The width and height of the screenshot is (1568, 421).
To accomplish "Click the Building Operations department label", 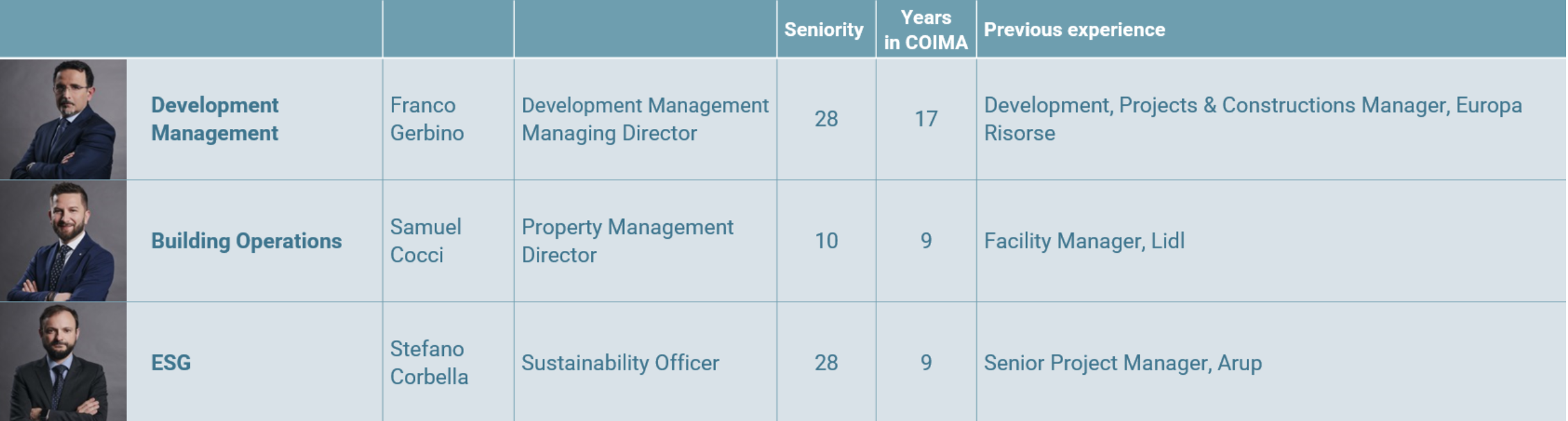I will pos(246,241).
